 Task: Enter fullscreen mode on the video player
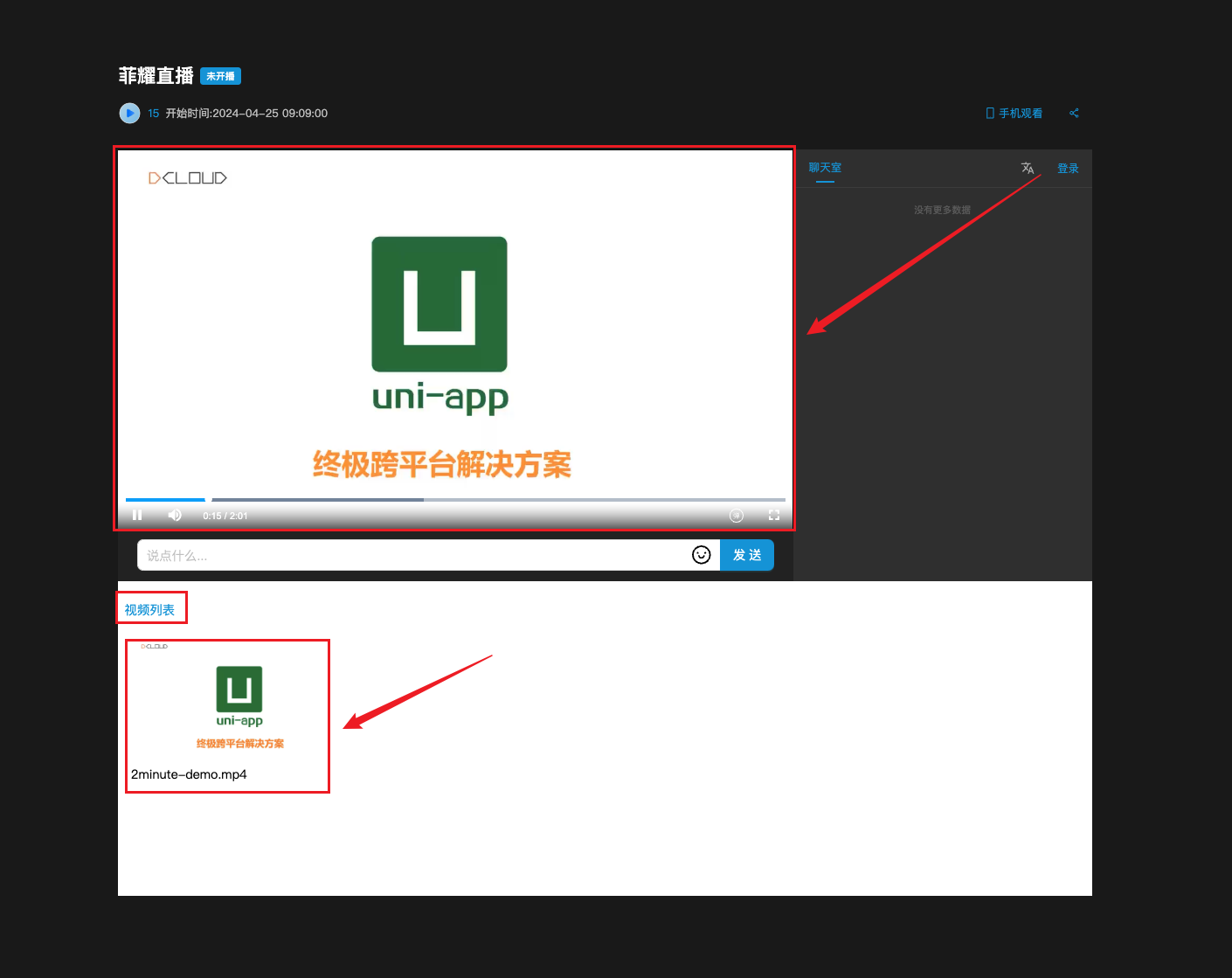[x=774, y=516]
